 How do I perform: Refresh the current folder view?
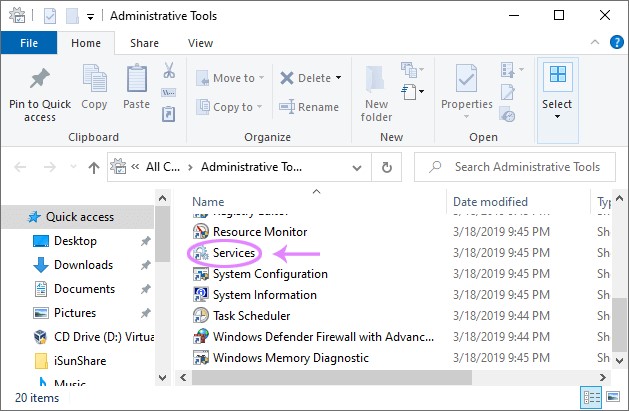point(385,166)
